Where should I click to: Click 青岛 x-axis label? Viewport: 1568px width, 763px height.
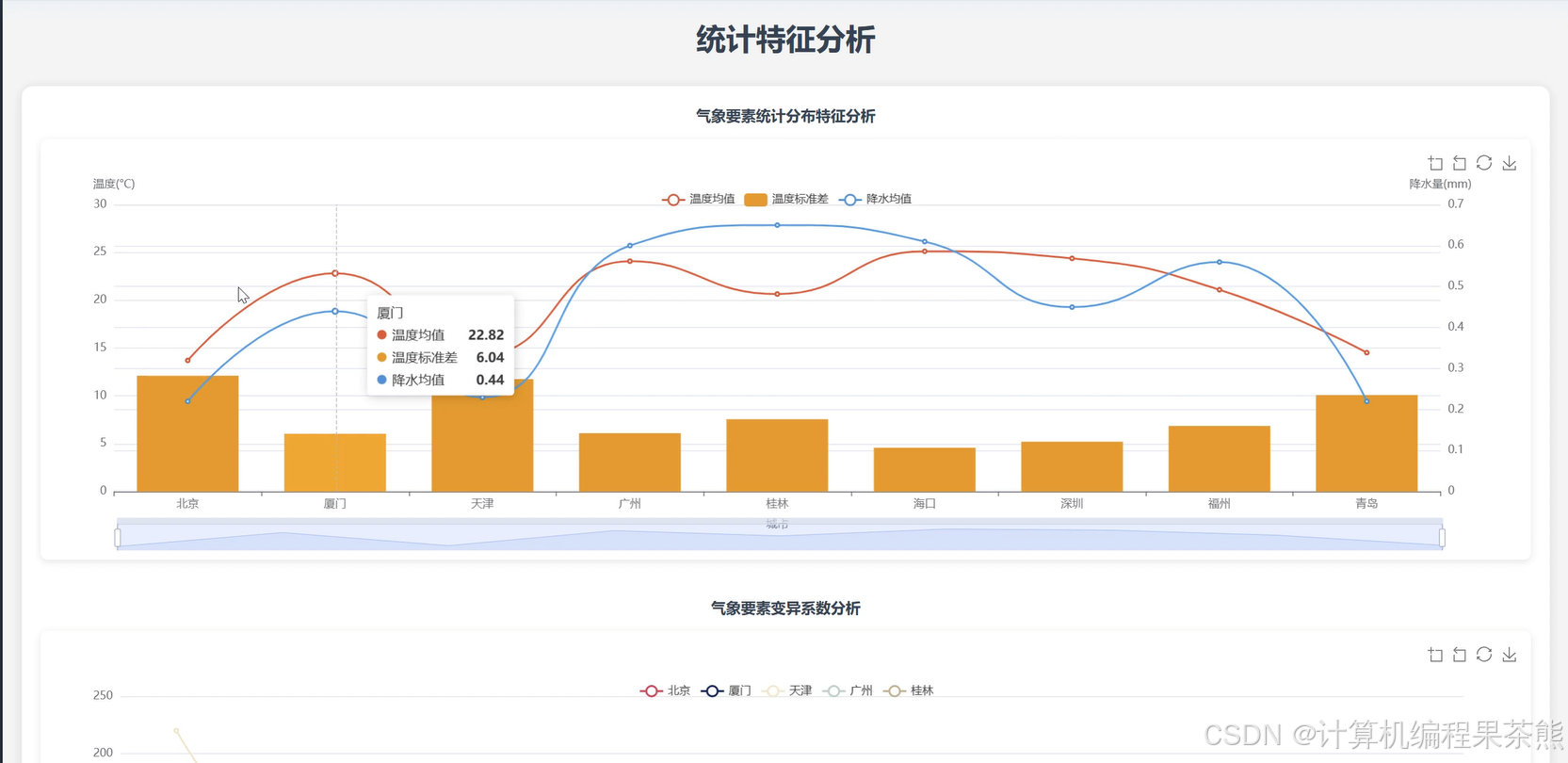pyautogui.click(x=1366, y=503)
